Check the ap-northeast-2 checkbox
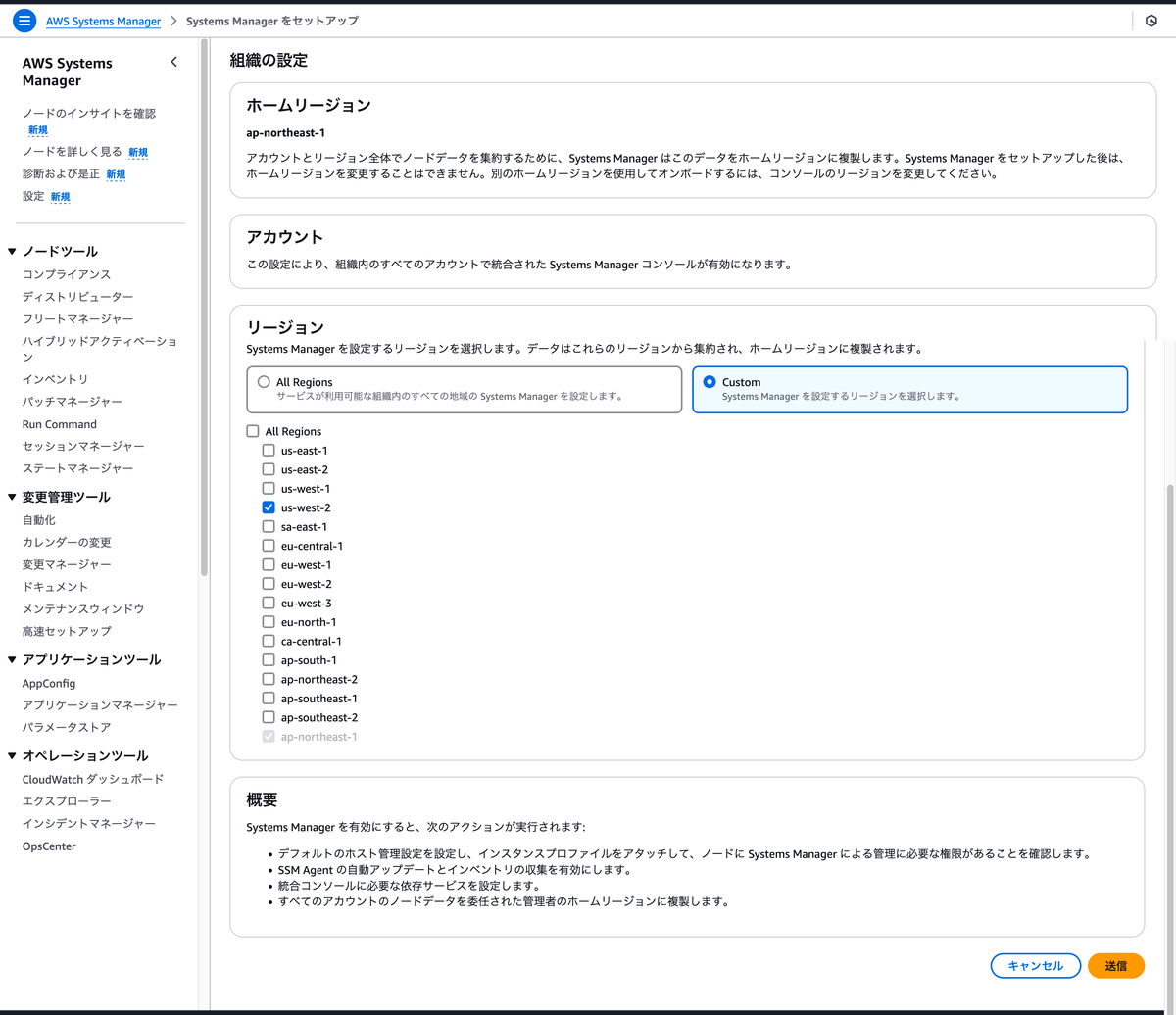1176x1015 pixels. tap(269, 679)
